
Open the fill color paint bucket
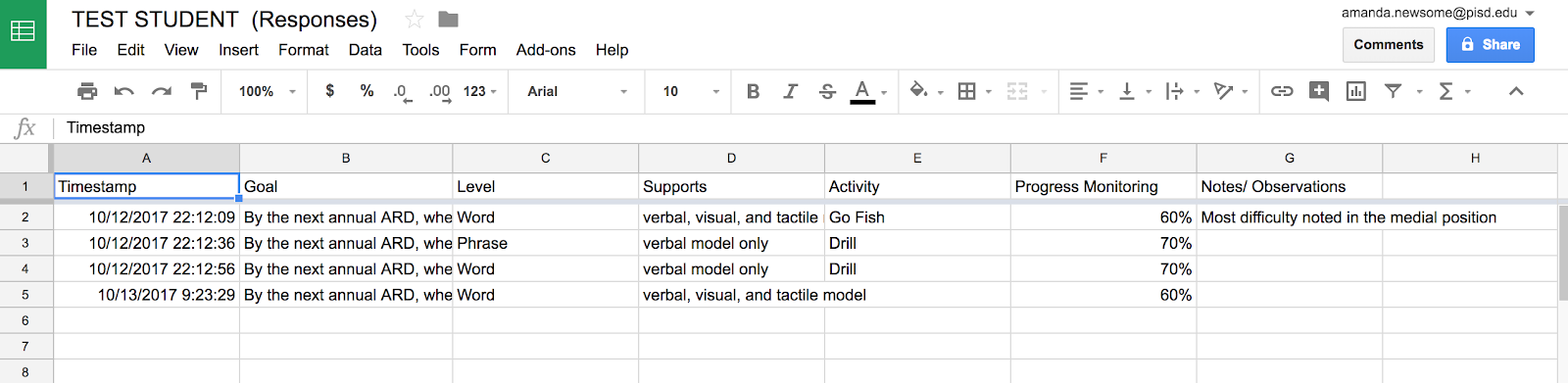click(x=918, y=91)
